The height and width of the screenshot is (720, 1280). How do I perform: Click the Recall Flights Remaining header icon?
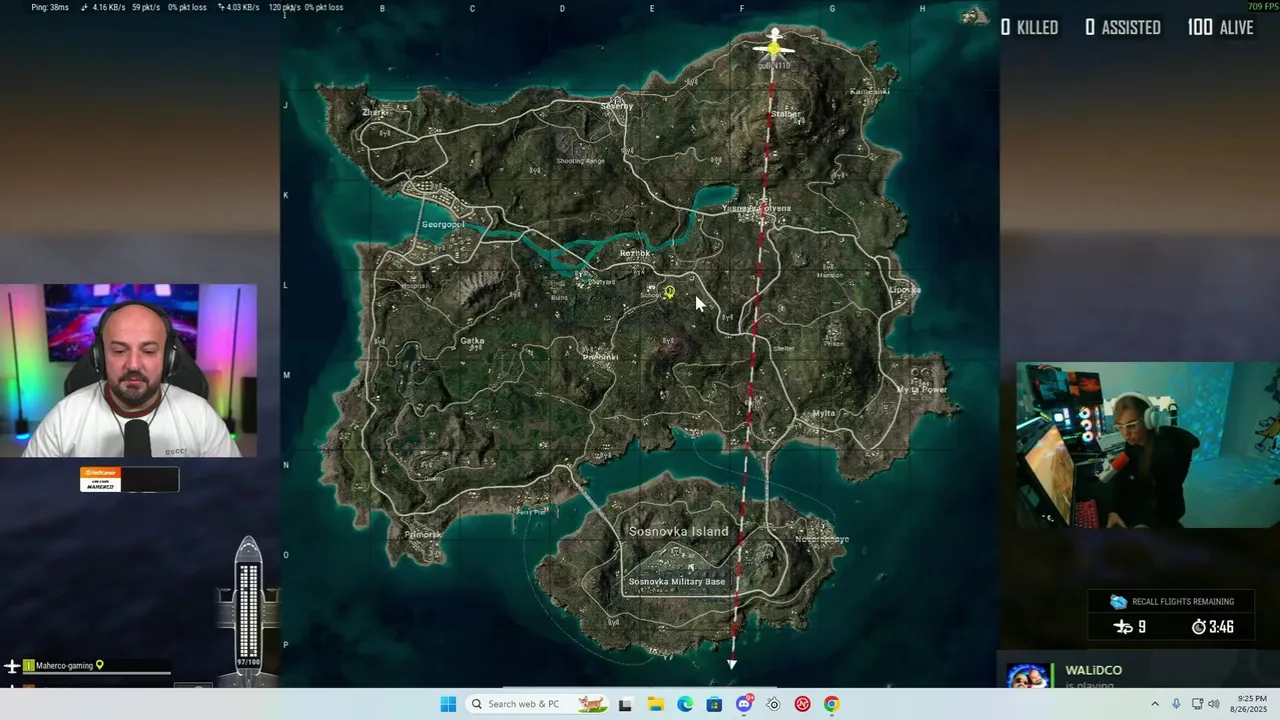(1118, 602)
